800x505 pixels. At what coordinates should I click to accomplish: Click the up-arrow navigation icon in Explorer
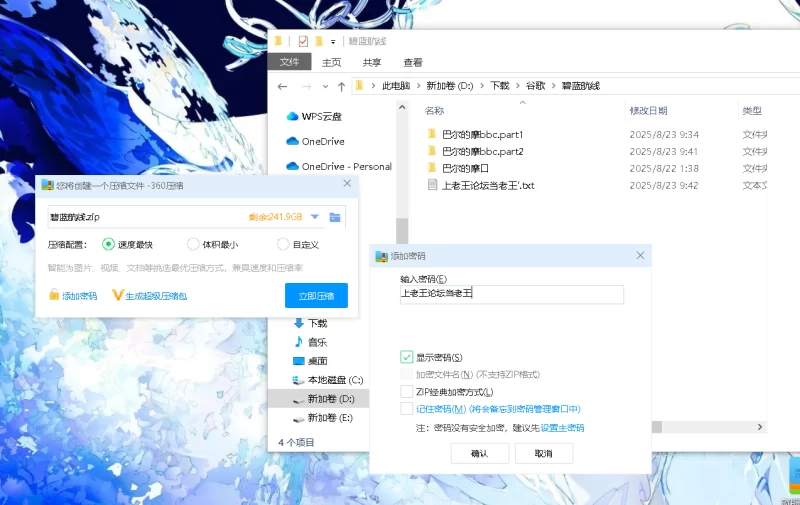[341, 86]
